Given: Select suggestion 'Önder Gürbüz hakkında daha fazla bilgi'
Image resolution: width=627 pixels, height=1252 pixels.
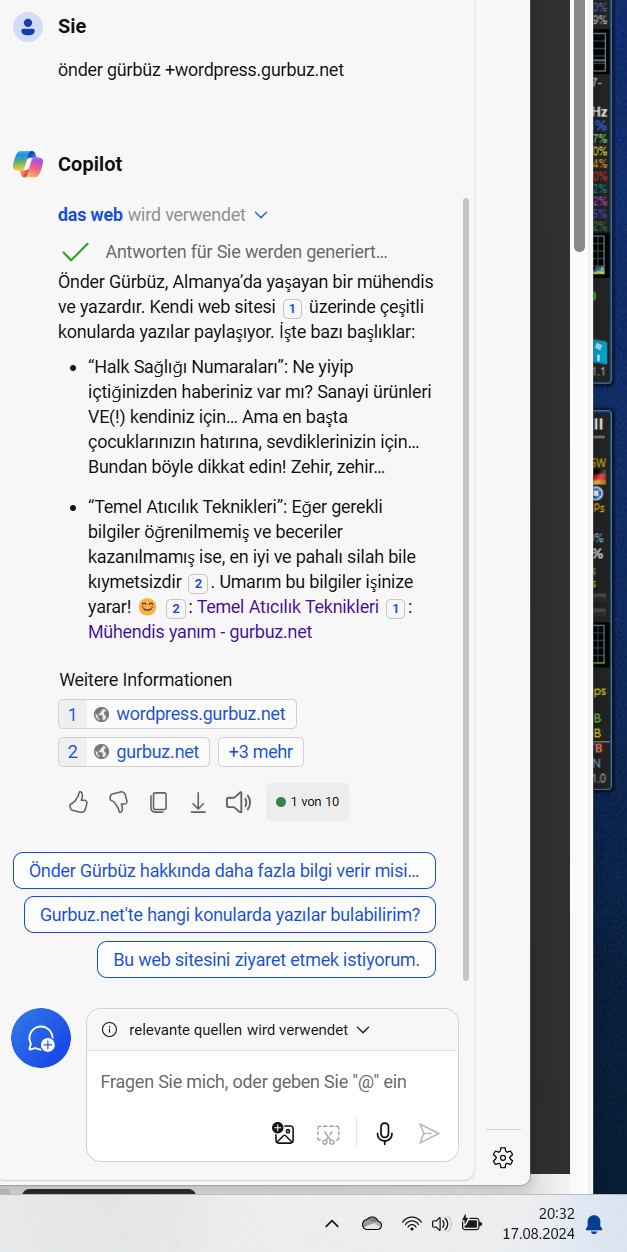Looking at the screenshot, I should click(x=224, y=870).
